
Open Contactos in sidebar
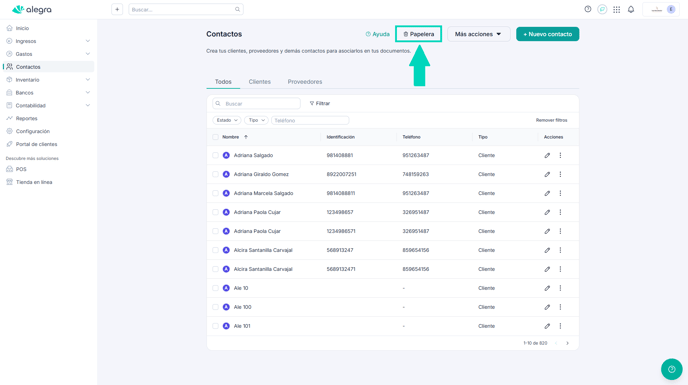pos(48,67)
